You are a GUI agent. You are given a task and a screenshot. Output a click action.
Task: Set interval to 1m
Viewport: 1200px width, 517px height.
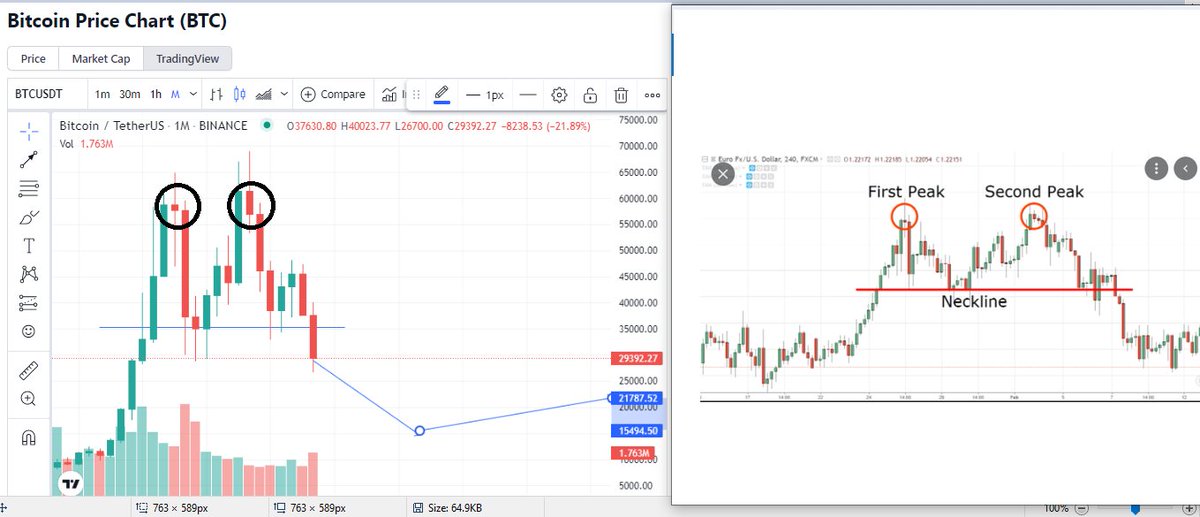(102, 94)
